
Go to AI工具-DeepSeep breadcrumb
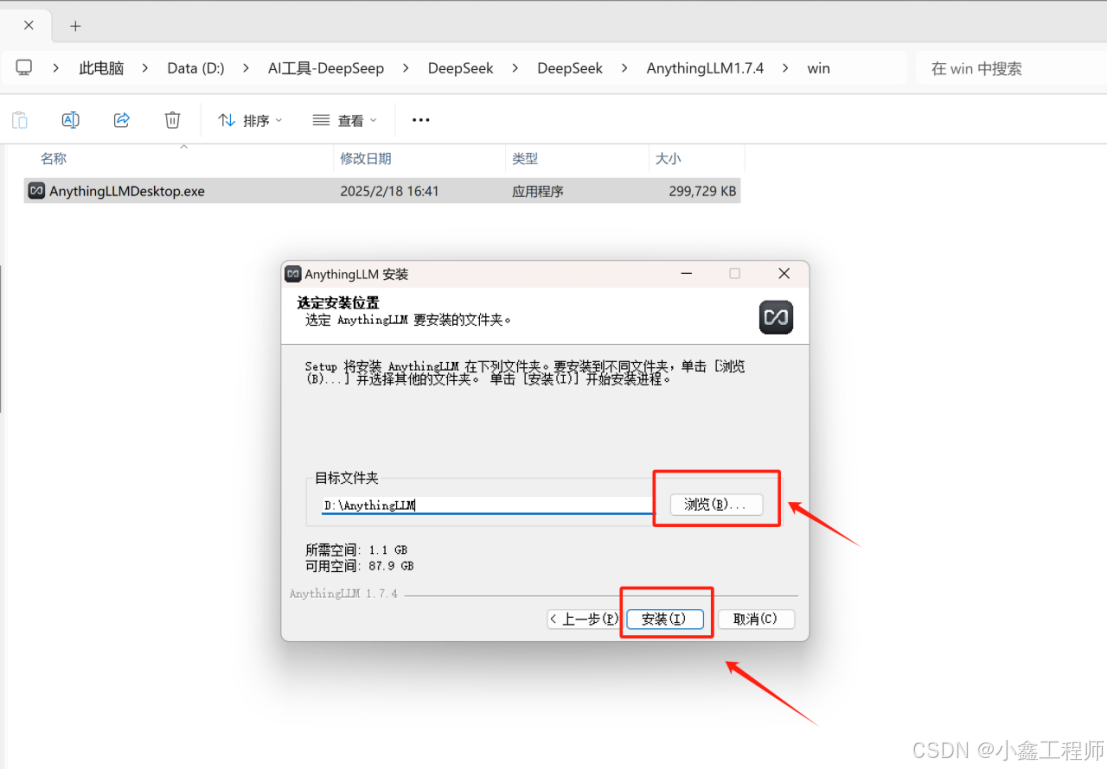(x=326, y=69)
